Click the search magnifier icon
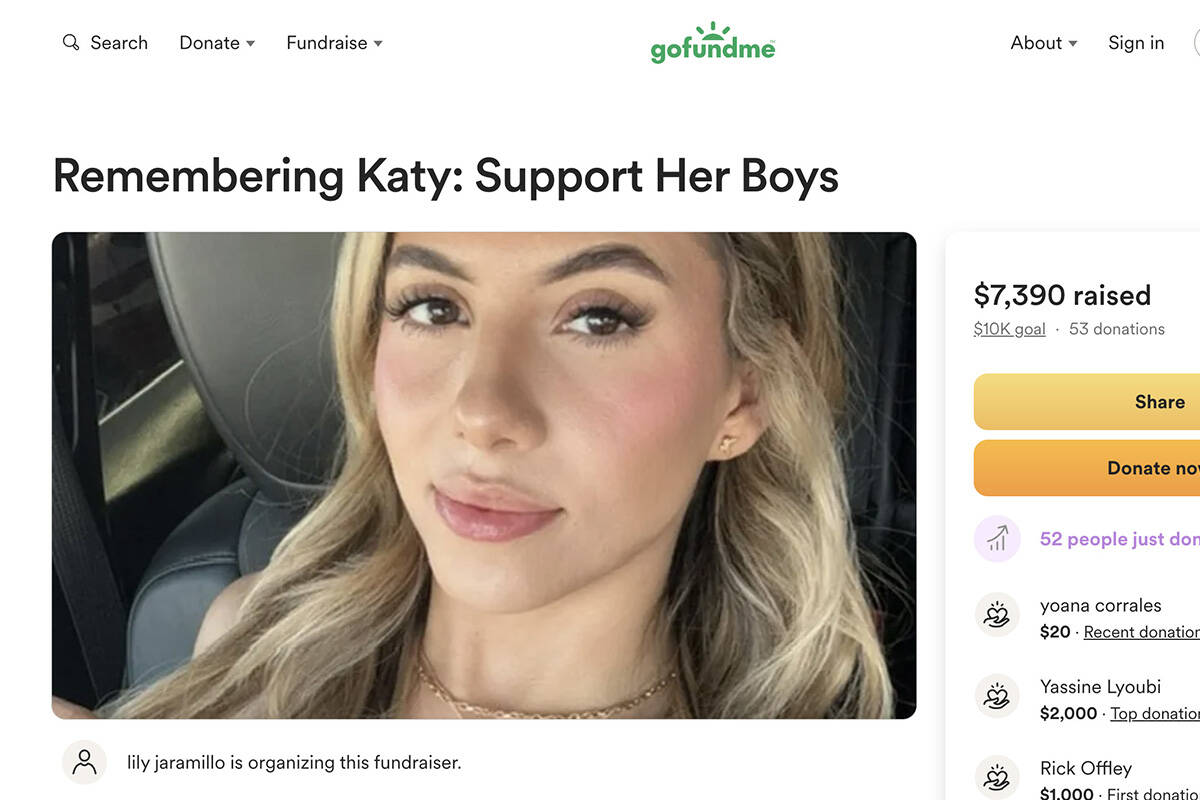1200x800 pixels. pos(70,43)
